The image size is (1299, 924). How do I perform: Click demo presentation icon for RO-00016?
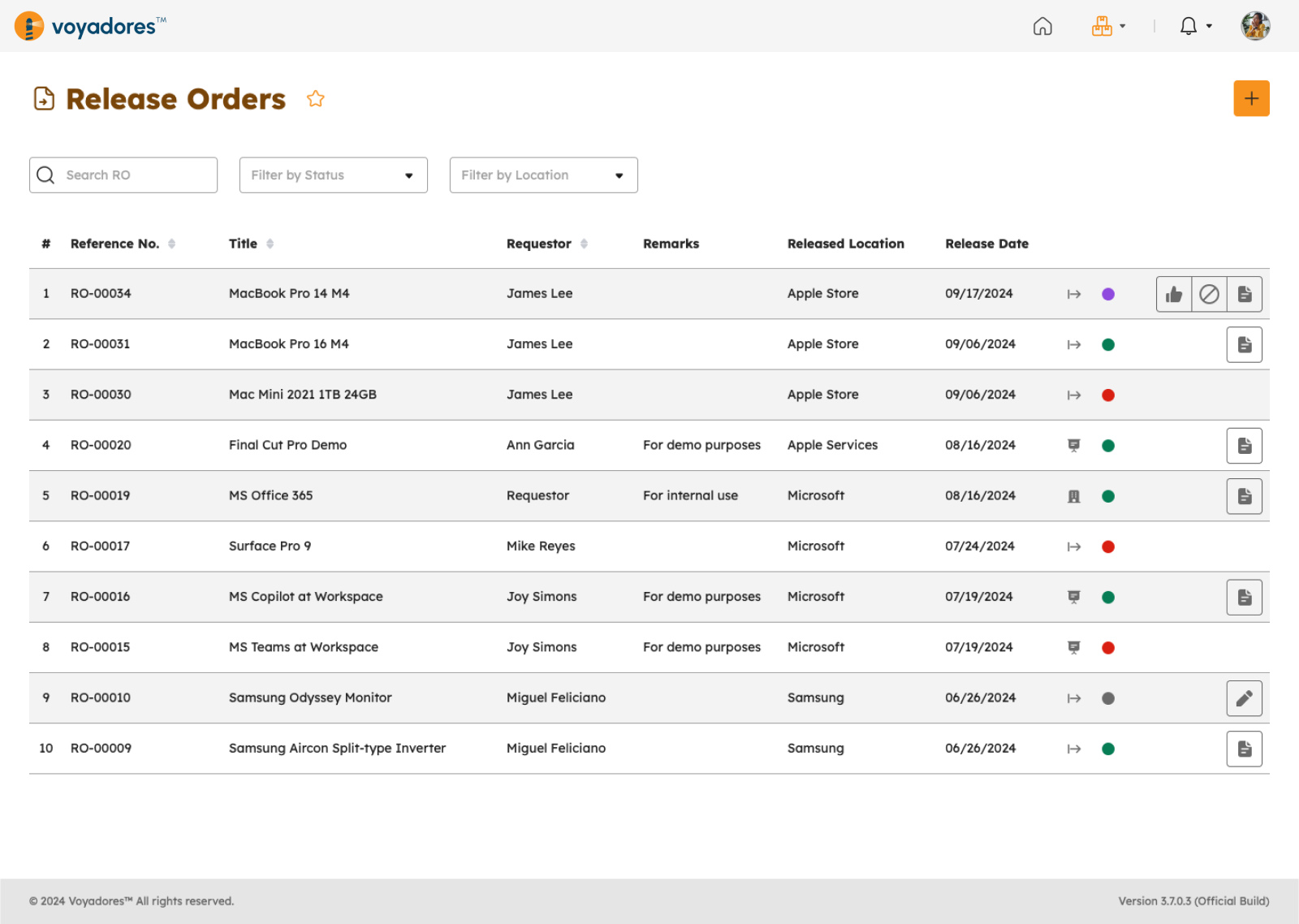(x=1074, y=597)
